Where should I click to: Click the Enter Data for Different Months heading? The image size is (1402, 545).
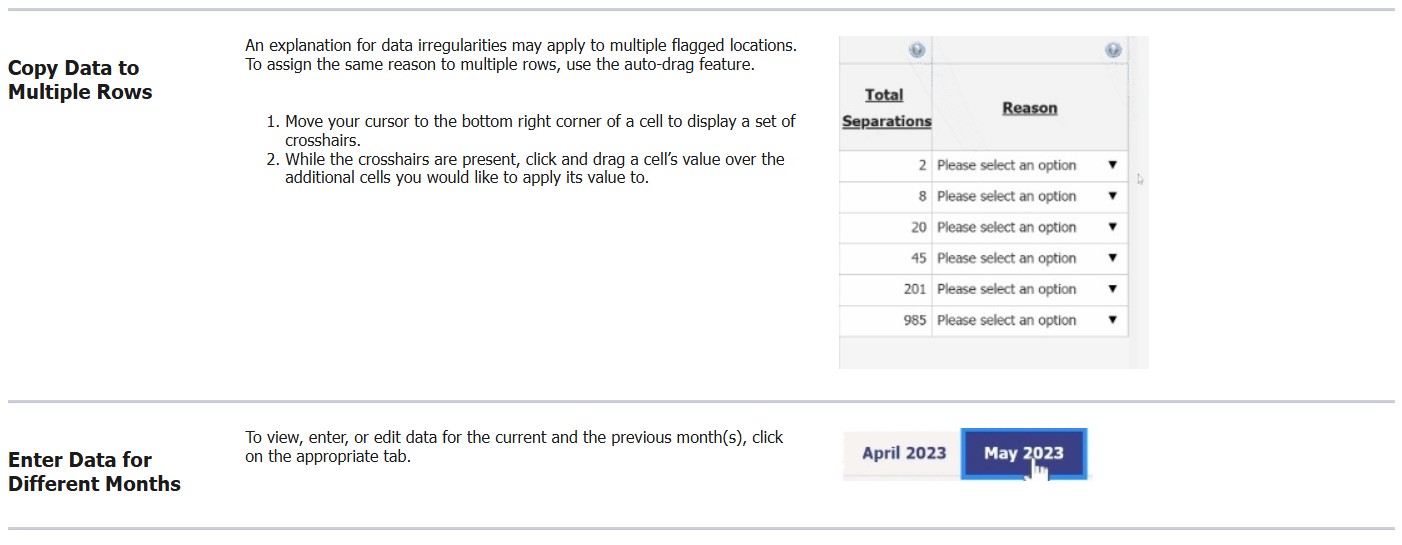94,472
